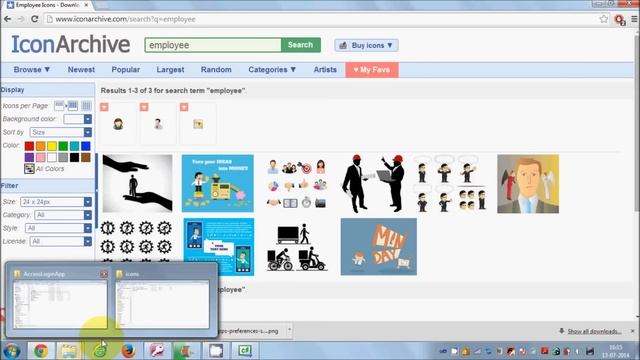This screenshot has height=360, width=640.
Task: Filter by the black color swatch
Action: tap(74, 157)
